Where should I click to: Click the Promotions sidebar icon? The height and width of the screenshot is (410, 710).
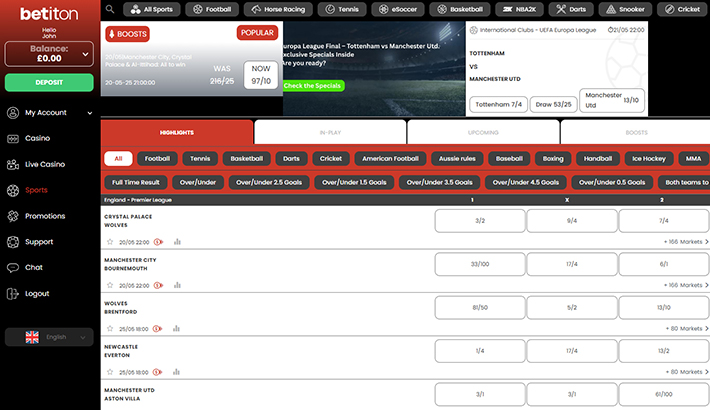(13, 216)
